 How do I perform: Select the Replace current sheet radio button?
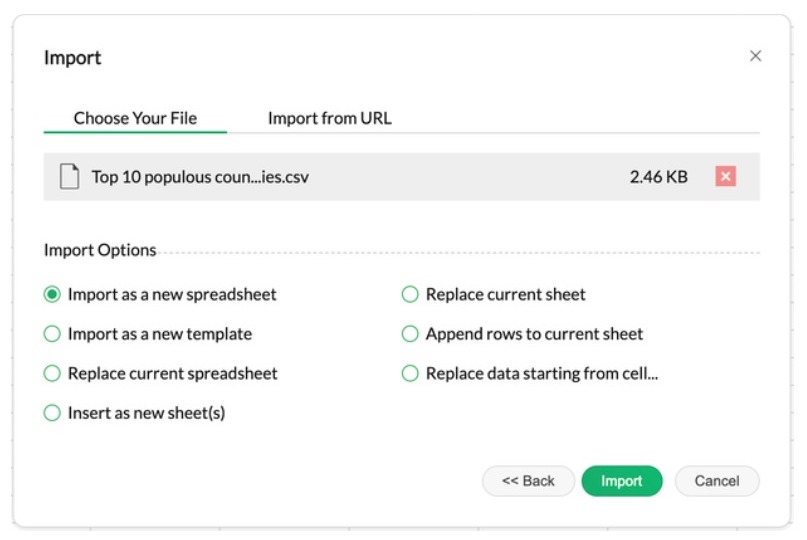[410, 295]
